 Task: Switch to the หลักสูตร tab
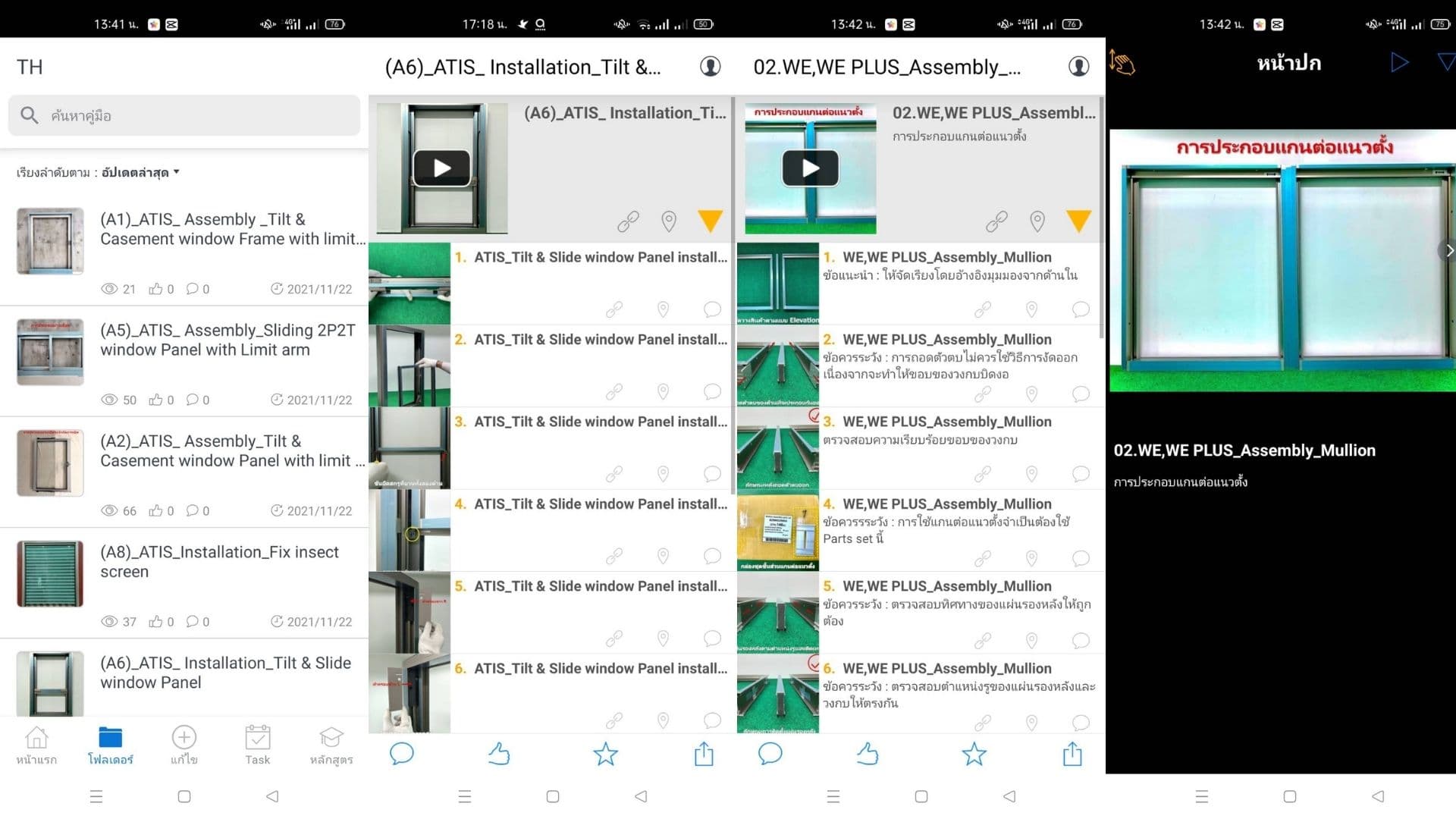(331, 745)
